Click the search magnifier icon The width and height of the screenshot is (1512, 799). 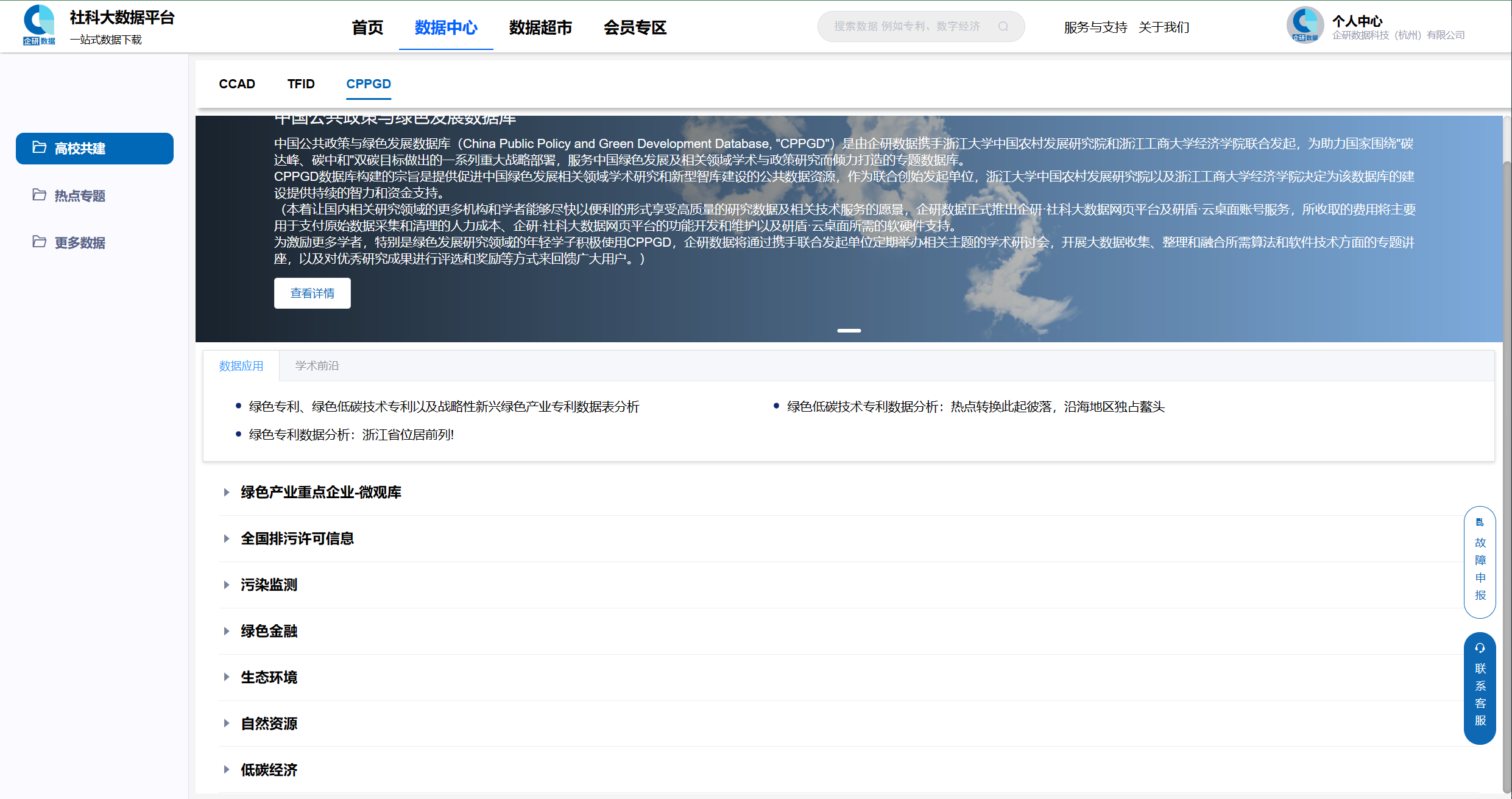coord(1003,27)
